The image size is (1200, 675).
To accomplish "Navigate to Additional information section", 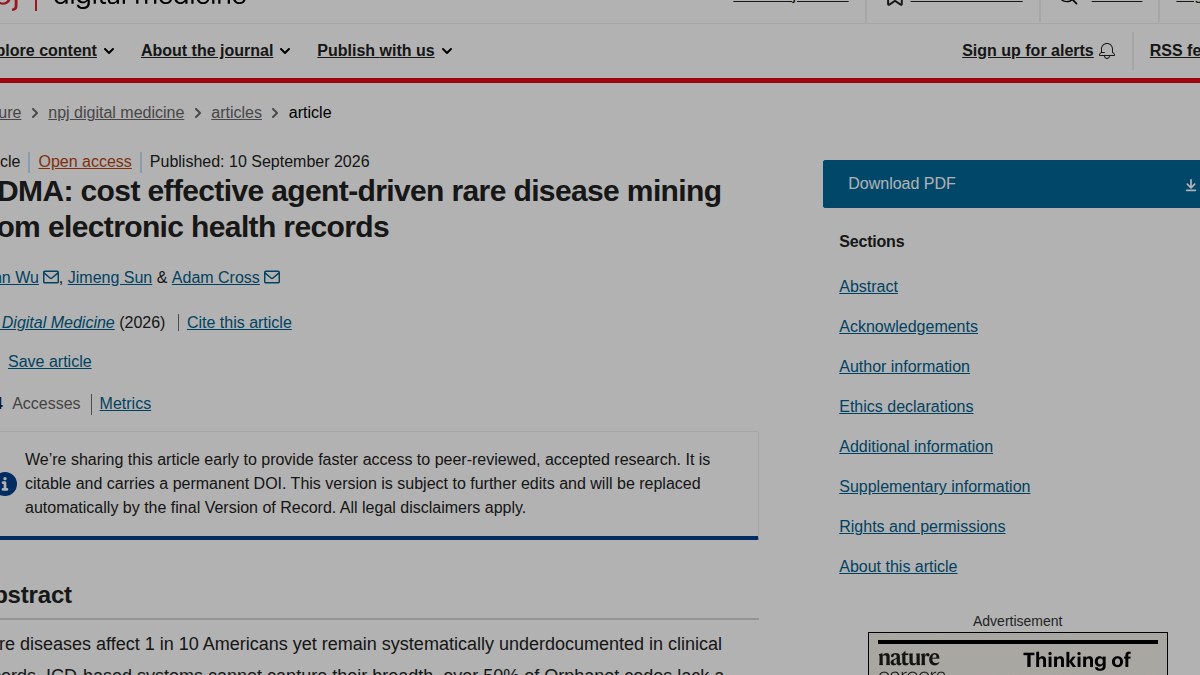I will 916,447.
